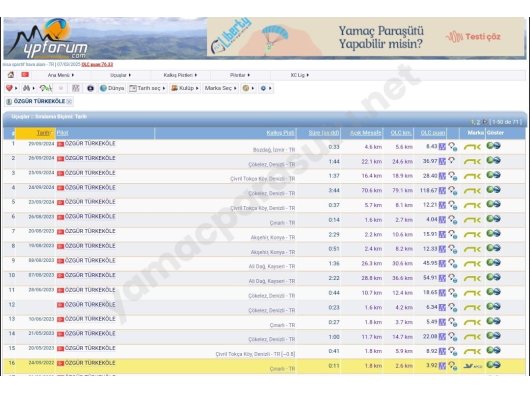Expand the Tarih seç date dropdown
Image resolution: width=530 pixels, height=393 pixels.
point(148,88)
